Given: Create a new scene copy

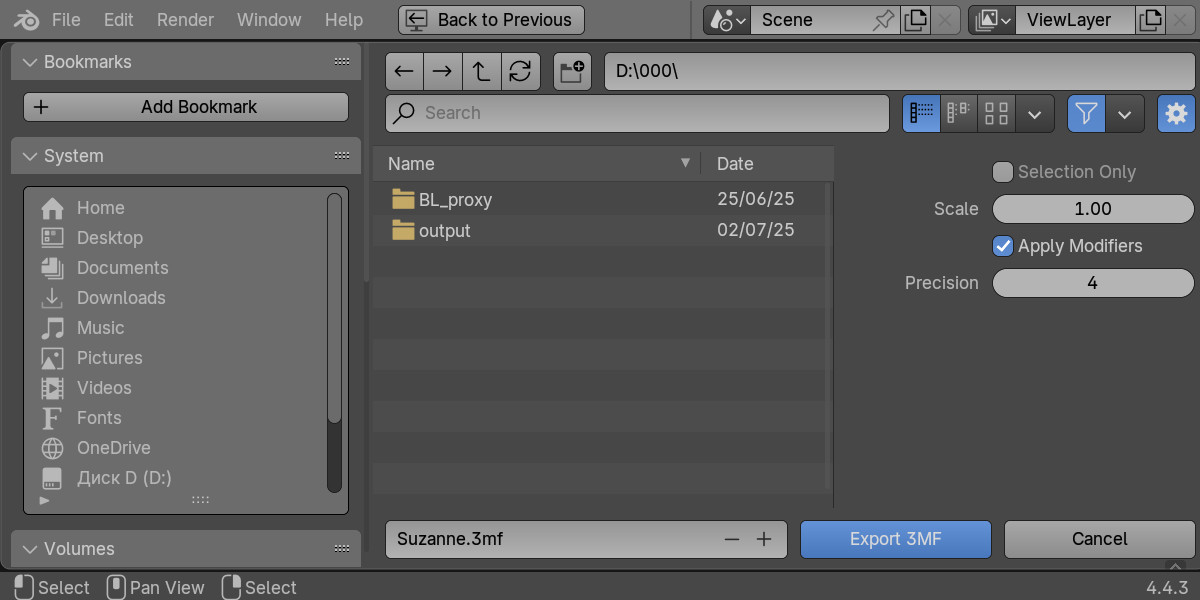Looking at the screenshot, I should [914, 20].
